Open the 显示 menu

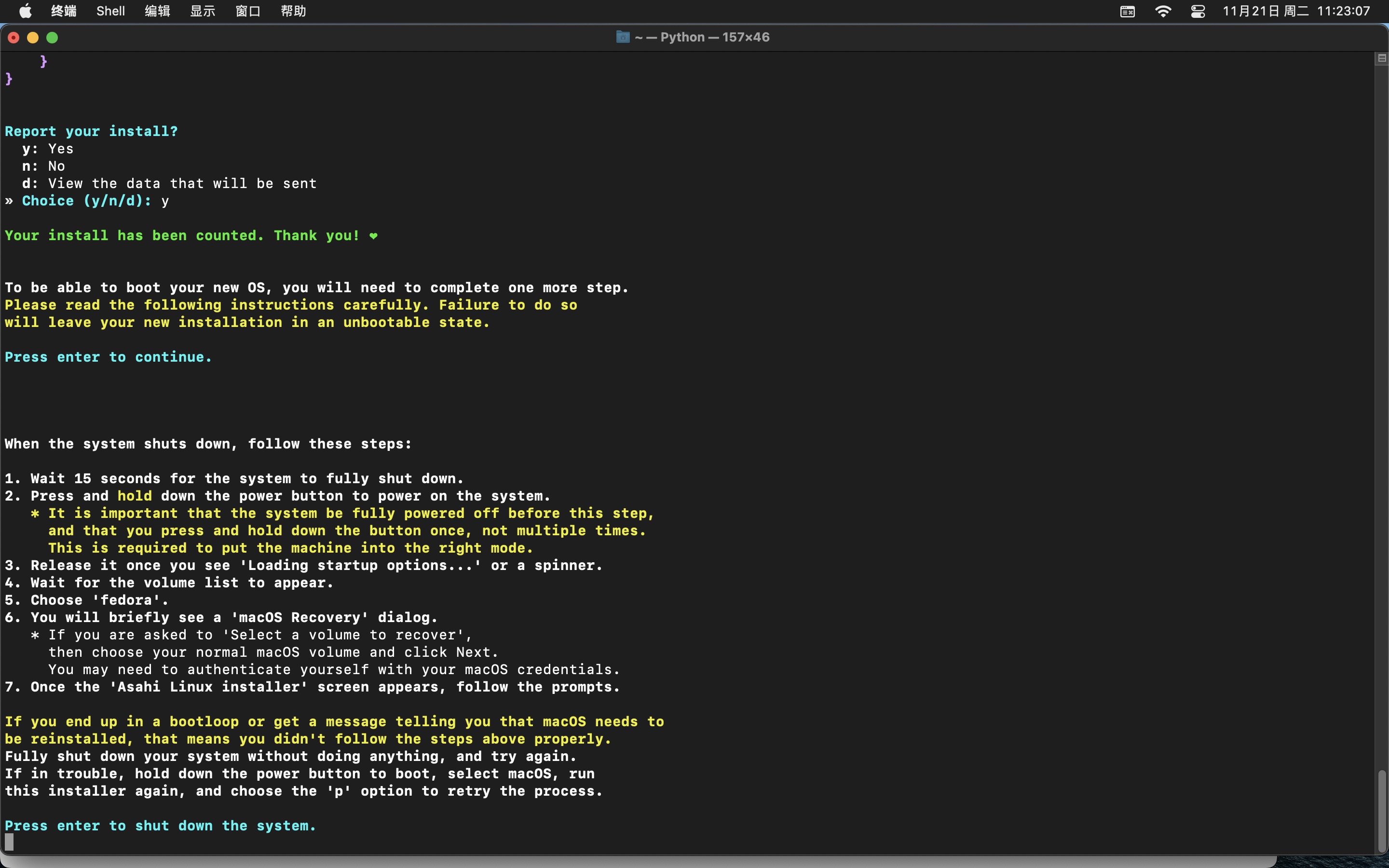203,11
